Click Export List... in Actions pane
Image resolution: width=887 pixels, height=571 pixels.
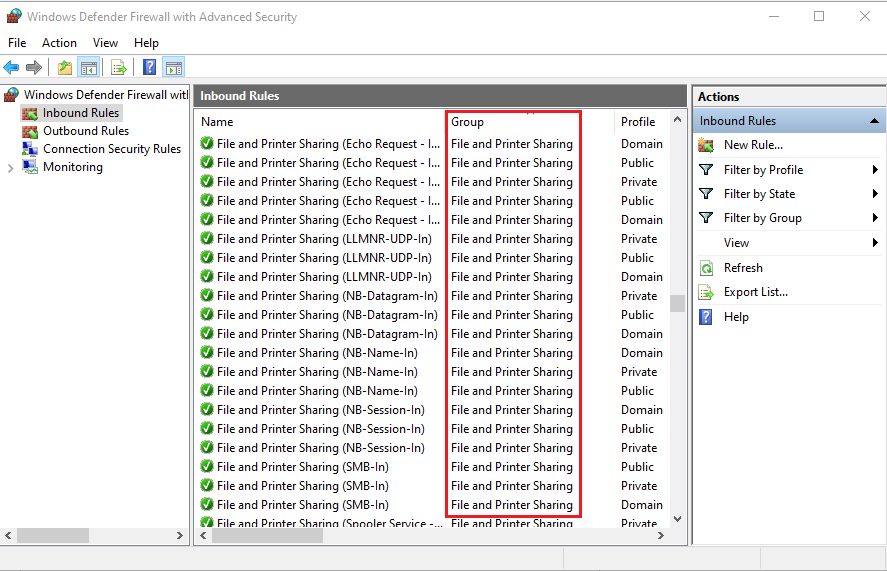tap(755, 292)
